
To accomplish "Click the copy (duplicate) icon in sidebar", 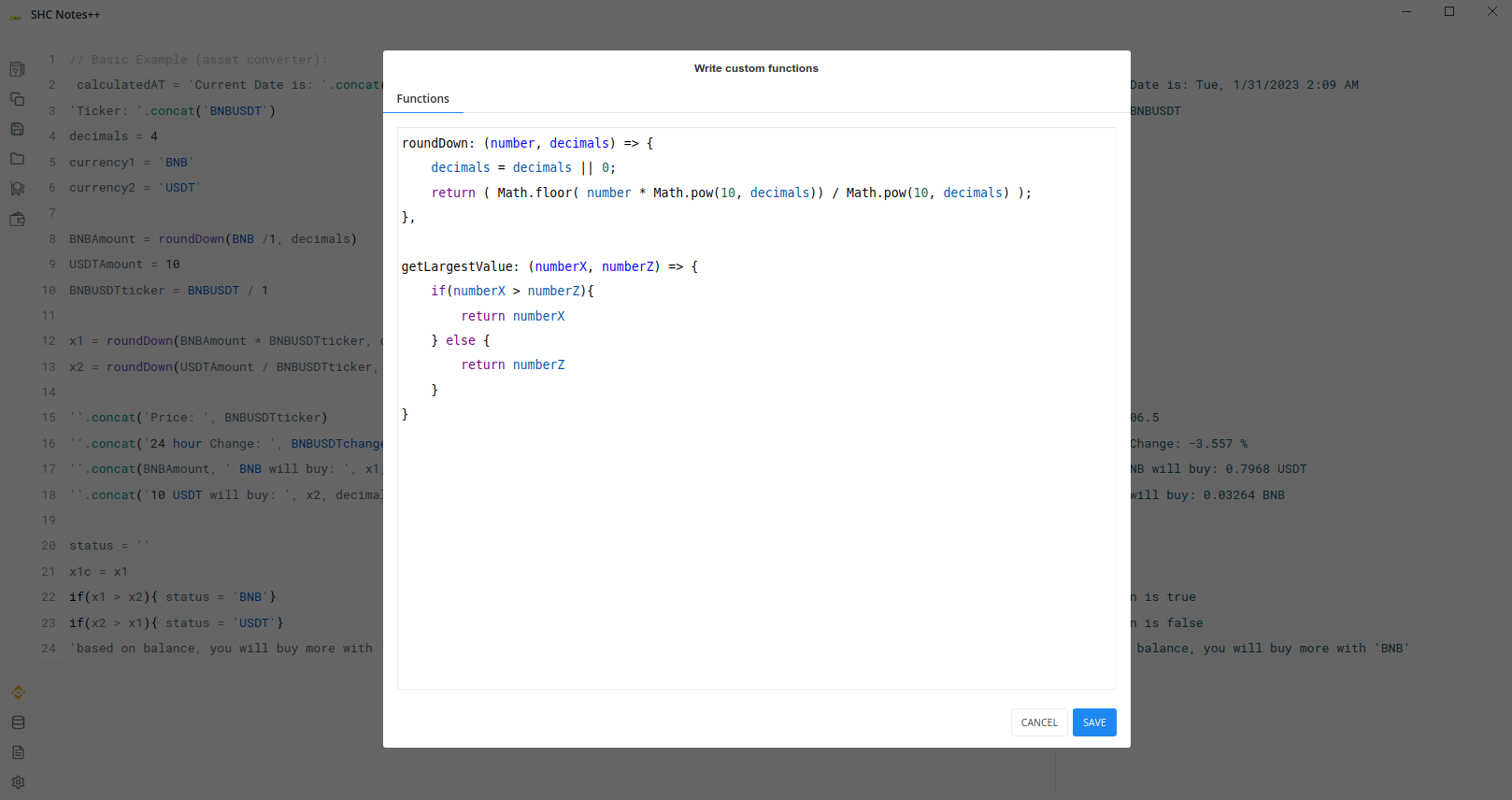I will 17,99.
